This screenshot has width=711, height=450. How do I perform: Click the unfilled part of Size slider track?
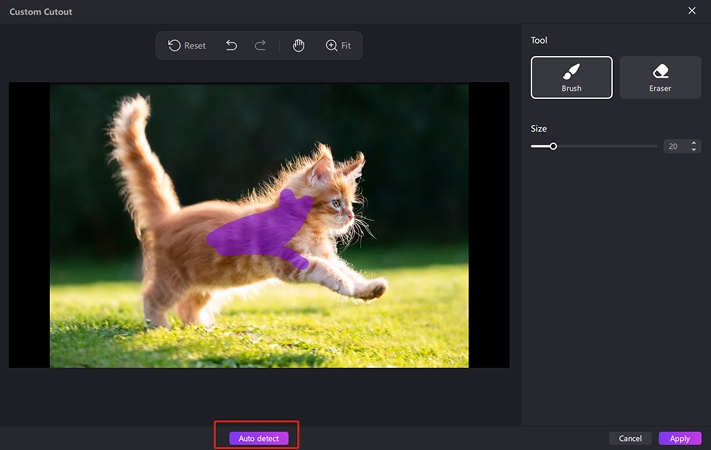pyautogui.click(x=610, y=146)
